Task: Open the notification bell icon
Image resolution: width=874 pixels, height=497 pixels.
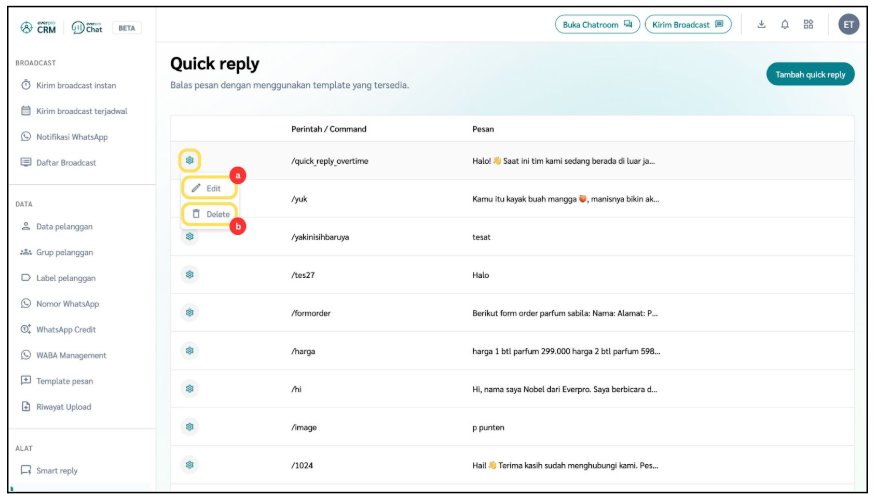Action: click(785, 24)
